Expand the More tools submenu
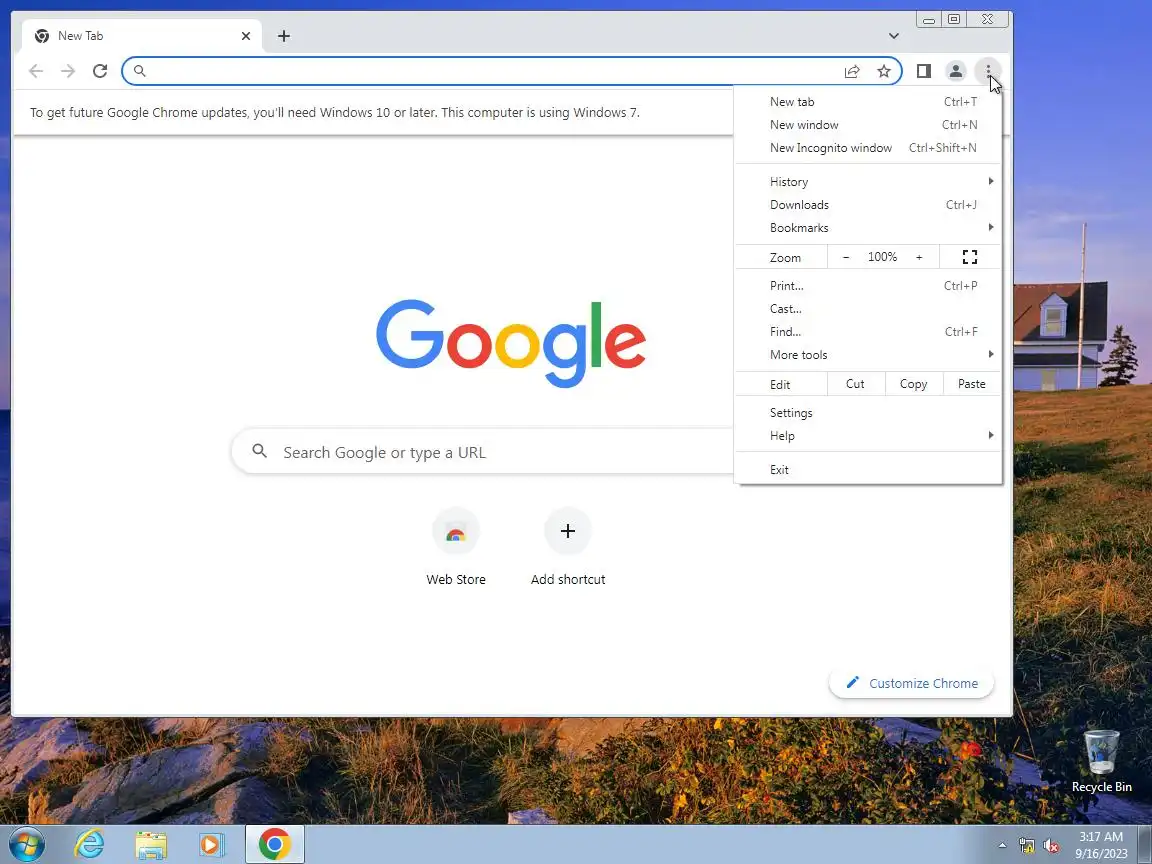This screenshot has width=1152, height=864. coord(868,355)
